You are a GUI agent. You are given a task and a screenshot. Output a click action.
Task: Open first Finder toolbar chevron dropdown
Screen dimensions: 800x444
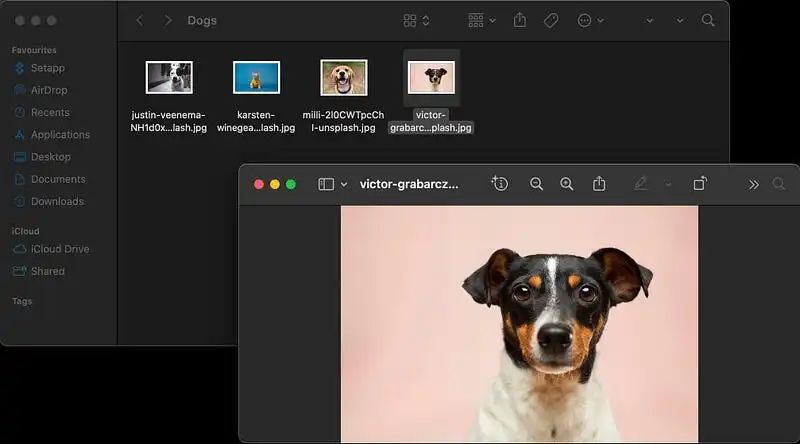point(649,21)
